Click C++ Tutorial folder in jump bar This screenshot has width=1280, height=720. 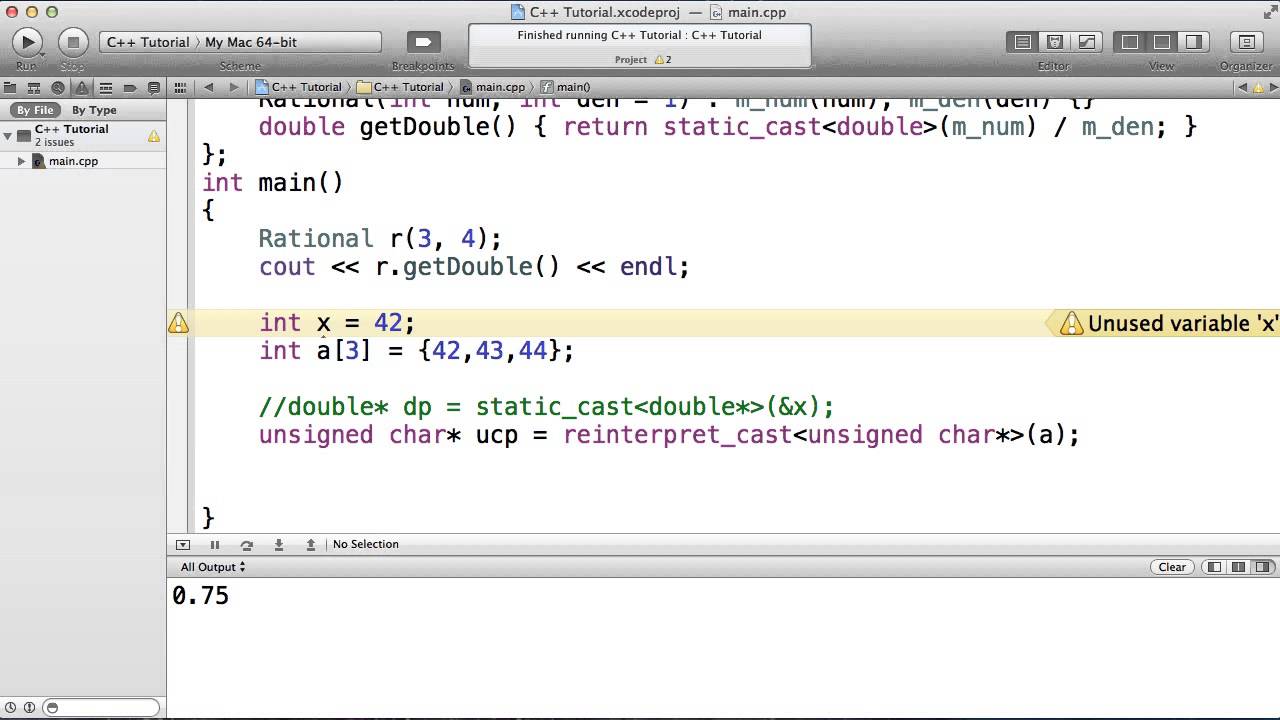coord(400,87)
